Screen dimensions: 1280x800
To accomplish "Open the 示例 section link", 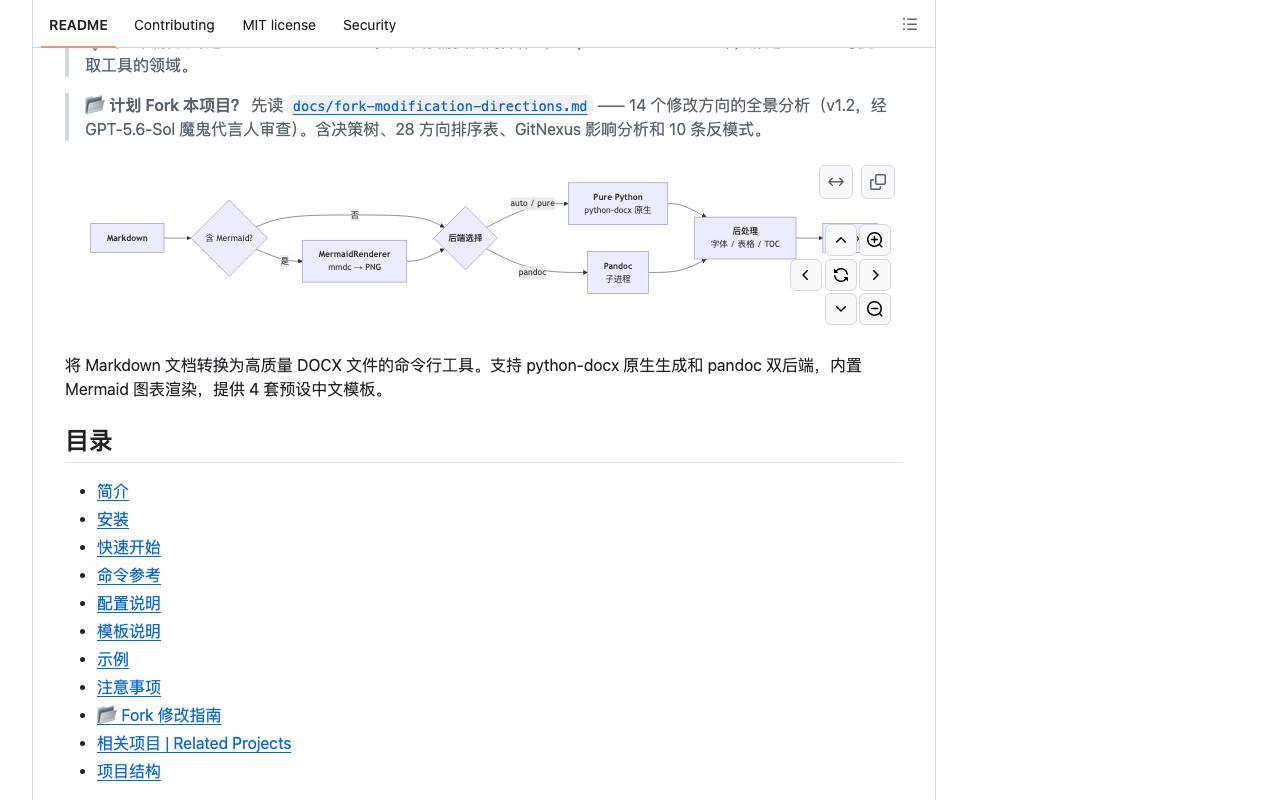I will point(113,659).
